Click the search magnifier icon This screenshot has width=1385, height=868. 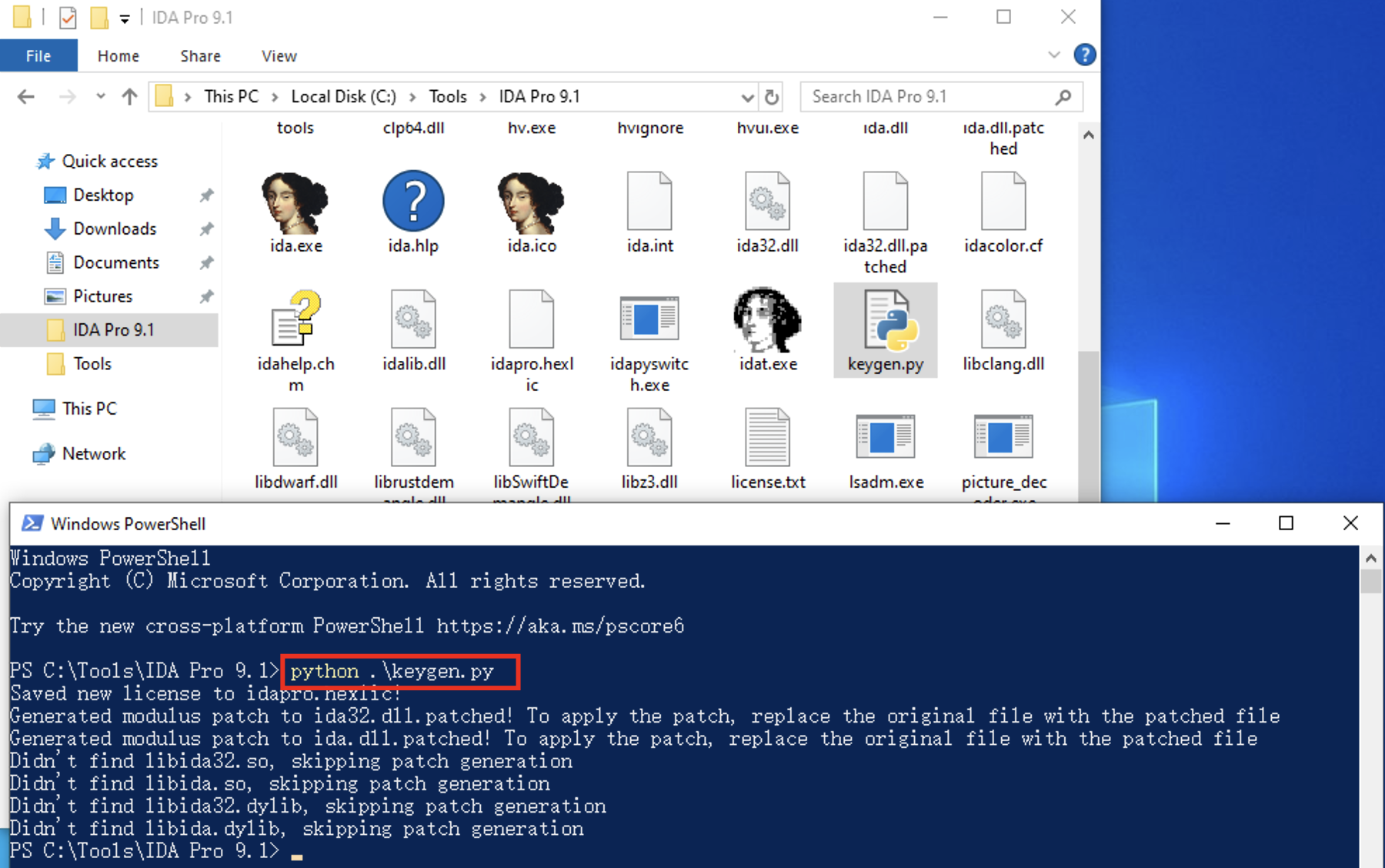1063,97
